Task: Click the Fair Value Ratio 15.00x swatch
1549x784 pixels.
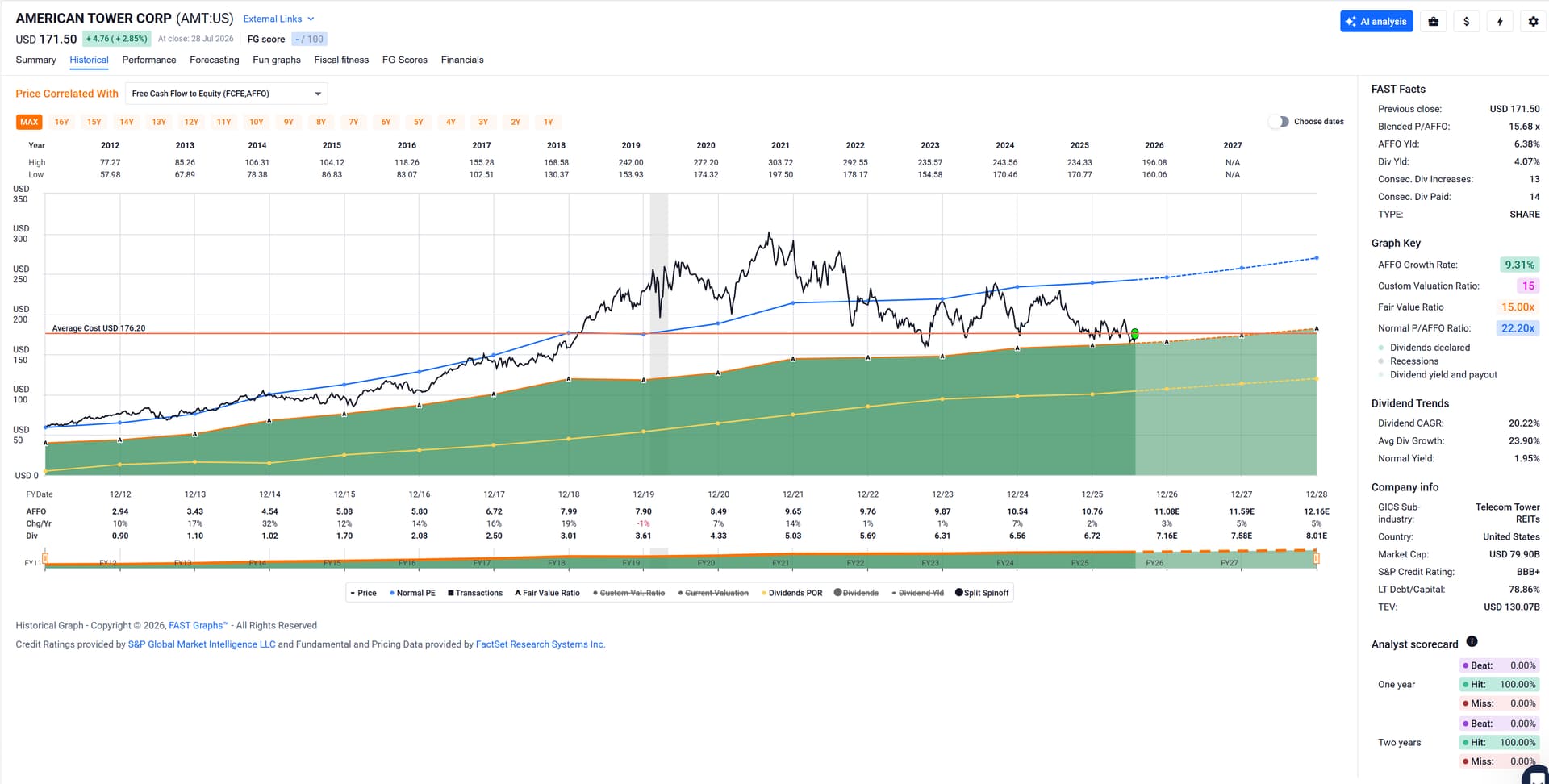Action: pos(1518,307)
